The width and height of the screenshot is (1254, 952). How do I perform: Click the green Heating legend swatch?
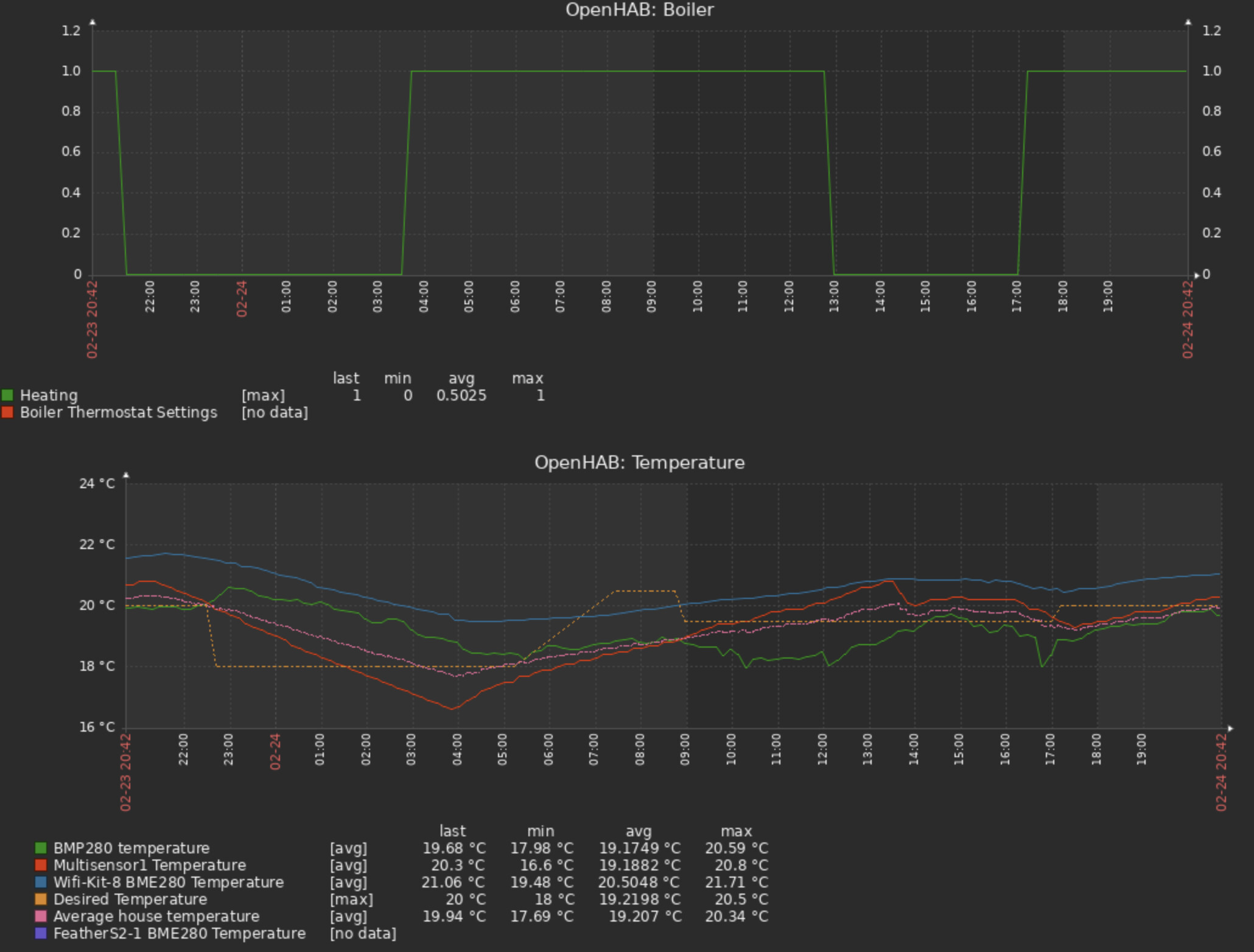pyautogui.click(x=7, y=396)
